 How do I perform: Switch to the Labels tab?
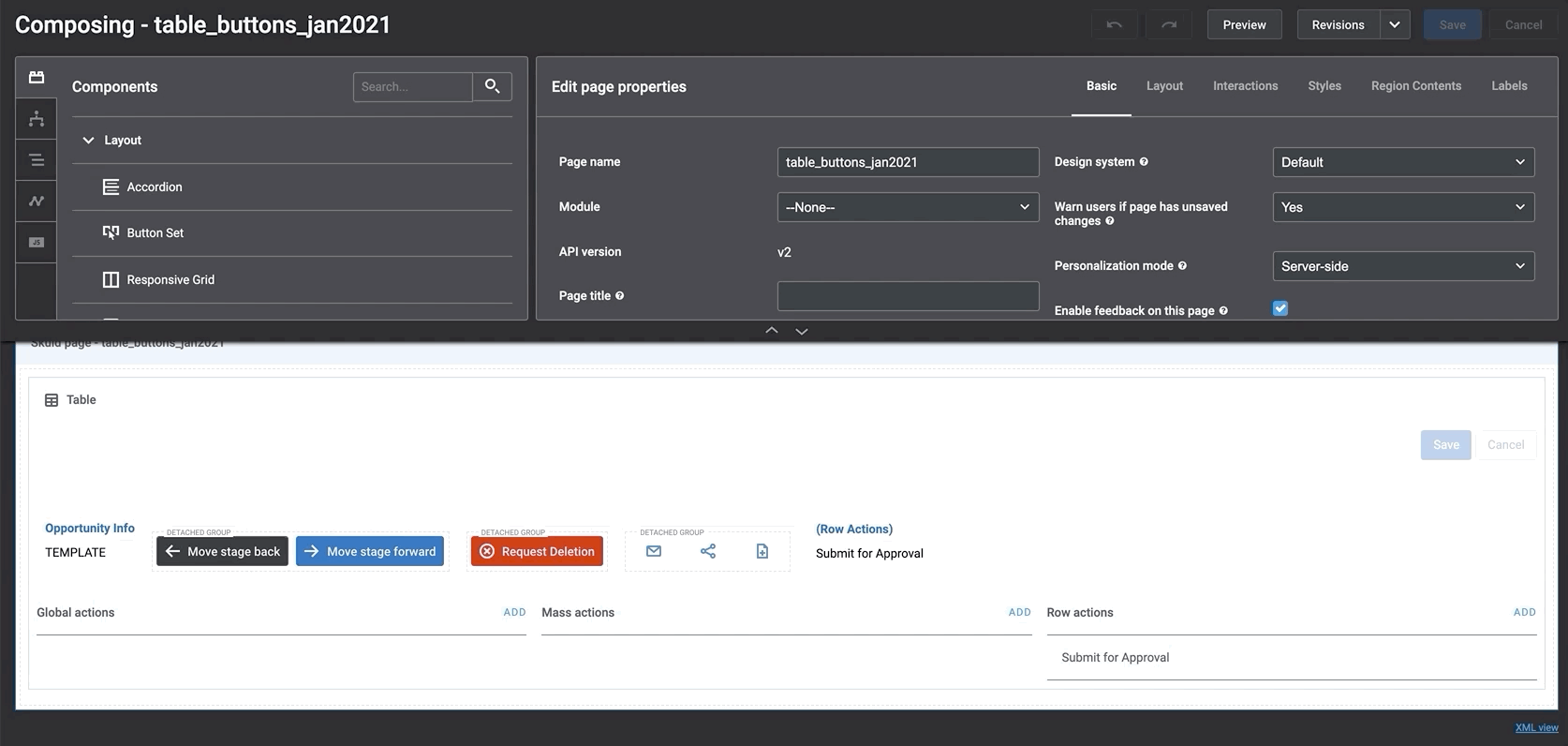(1509, 85)
